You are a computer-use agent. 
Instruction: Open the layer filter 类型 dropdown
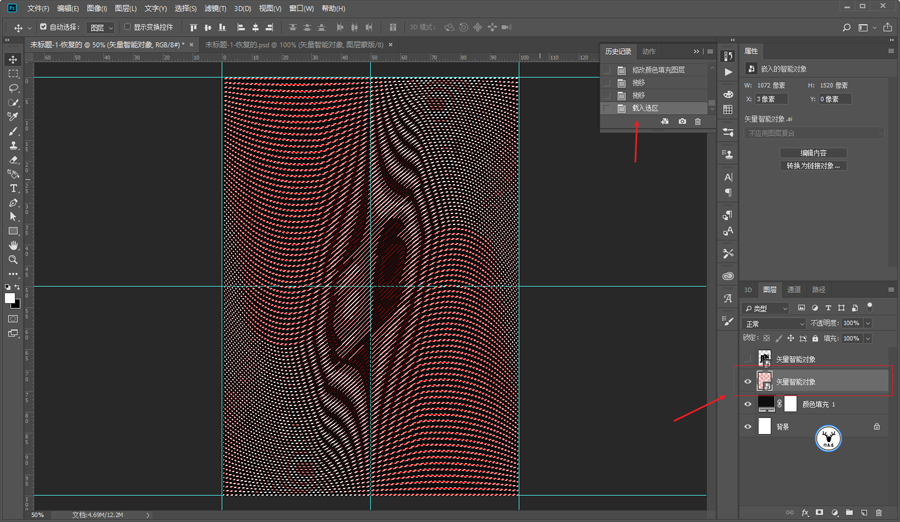[x=766, y=308]
